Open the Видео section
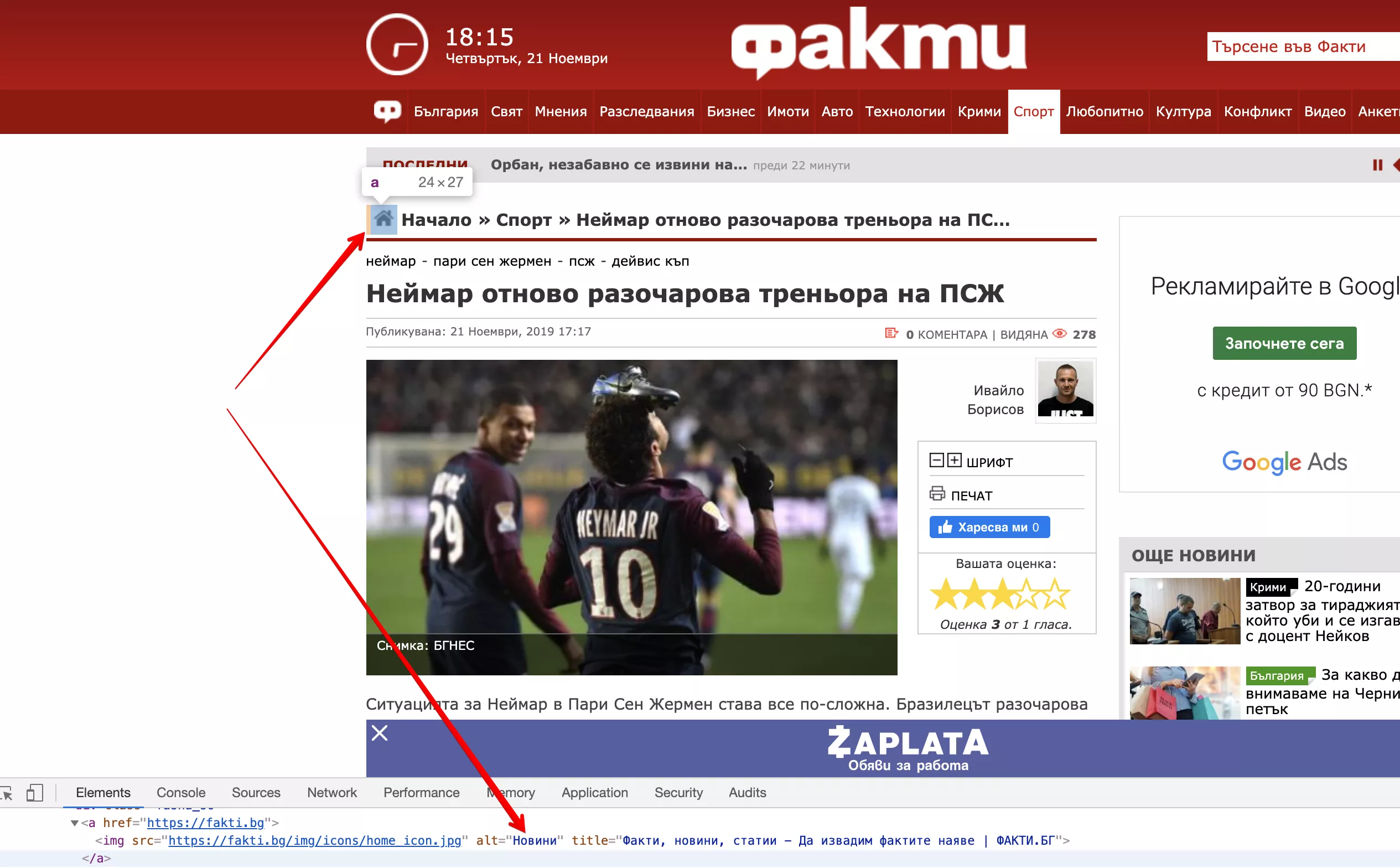 [x=1324, y=111]
